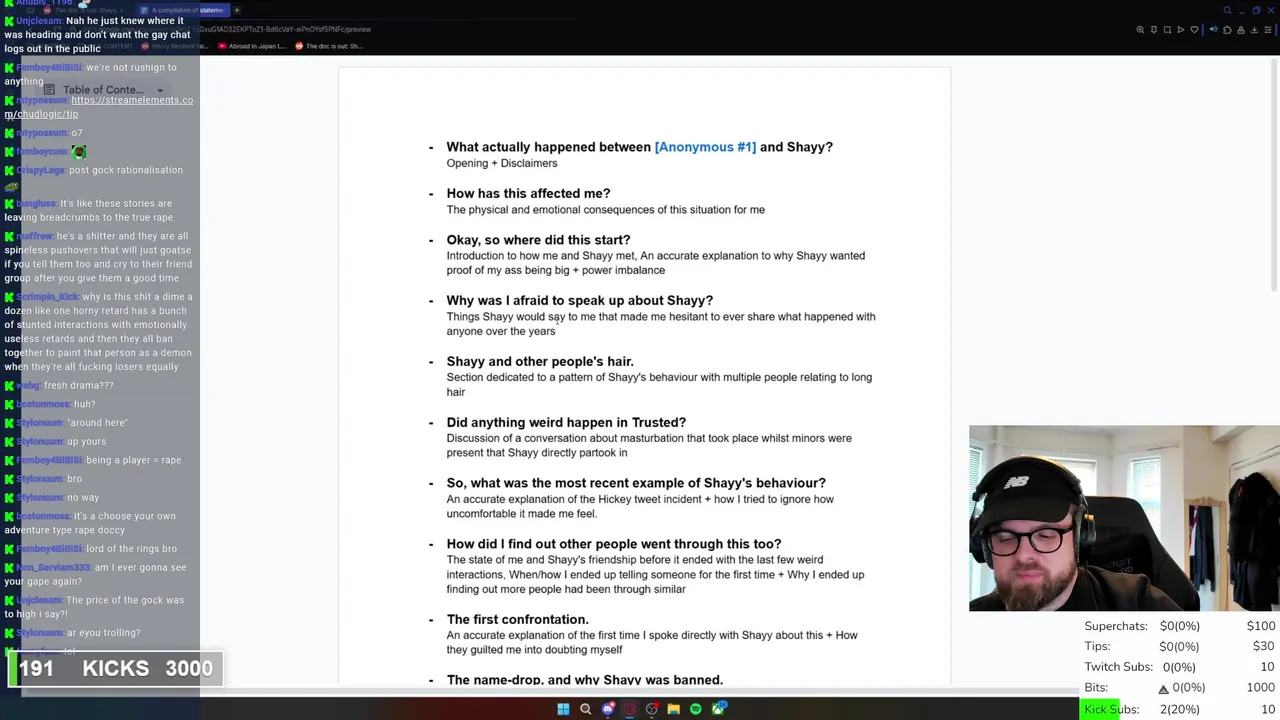Image resolution: width=1280 pixels, height=720 pixels.
Task: Click the megaphone icon in browser toolbar
Action: point(1214,29)
